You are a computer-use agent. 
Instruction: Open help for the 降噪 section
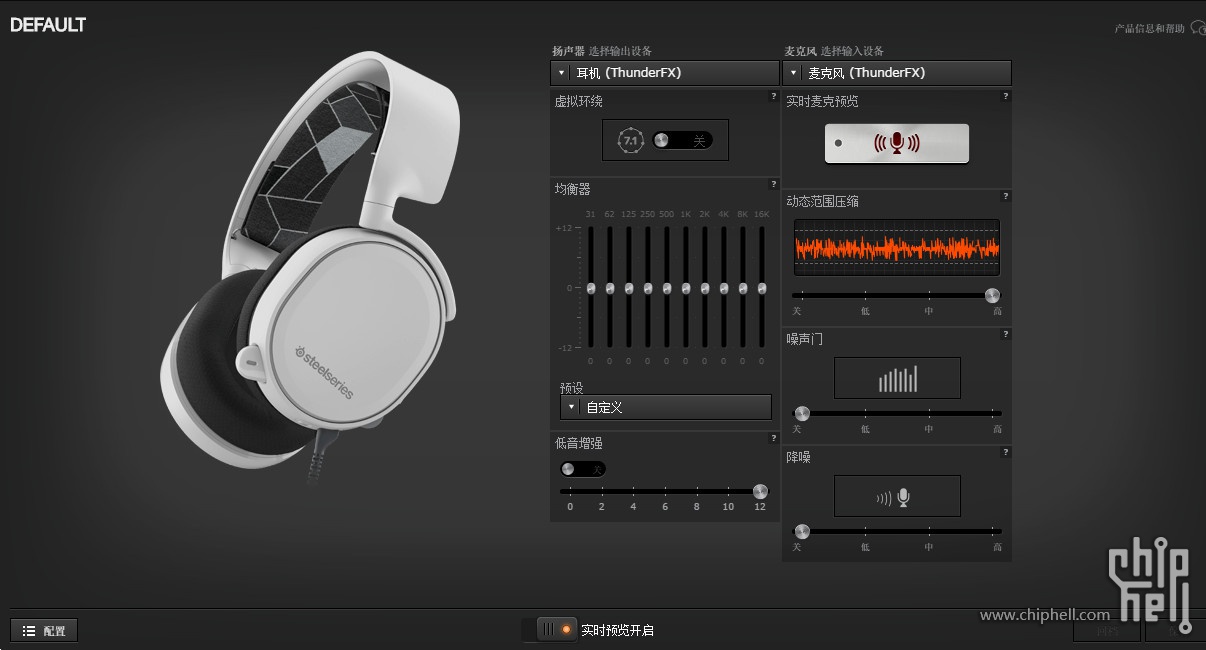pos(1005,452)
